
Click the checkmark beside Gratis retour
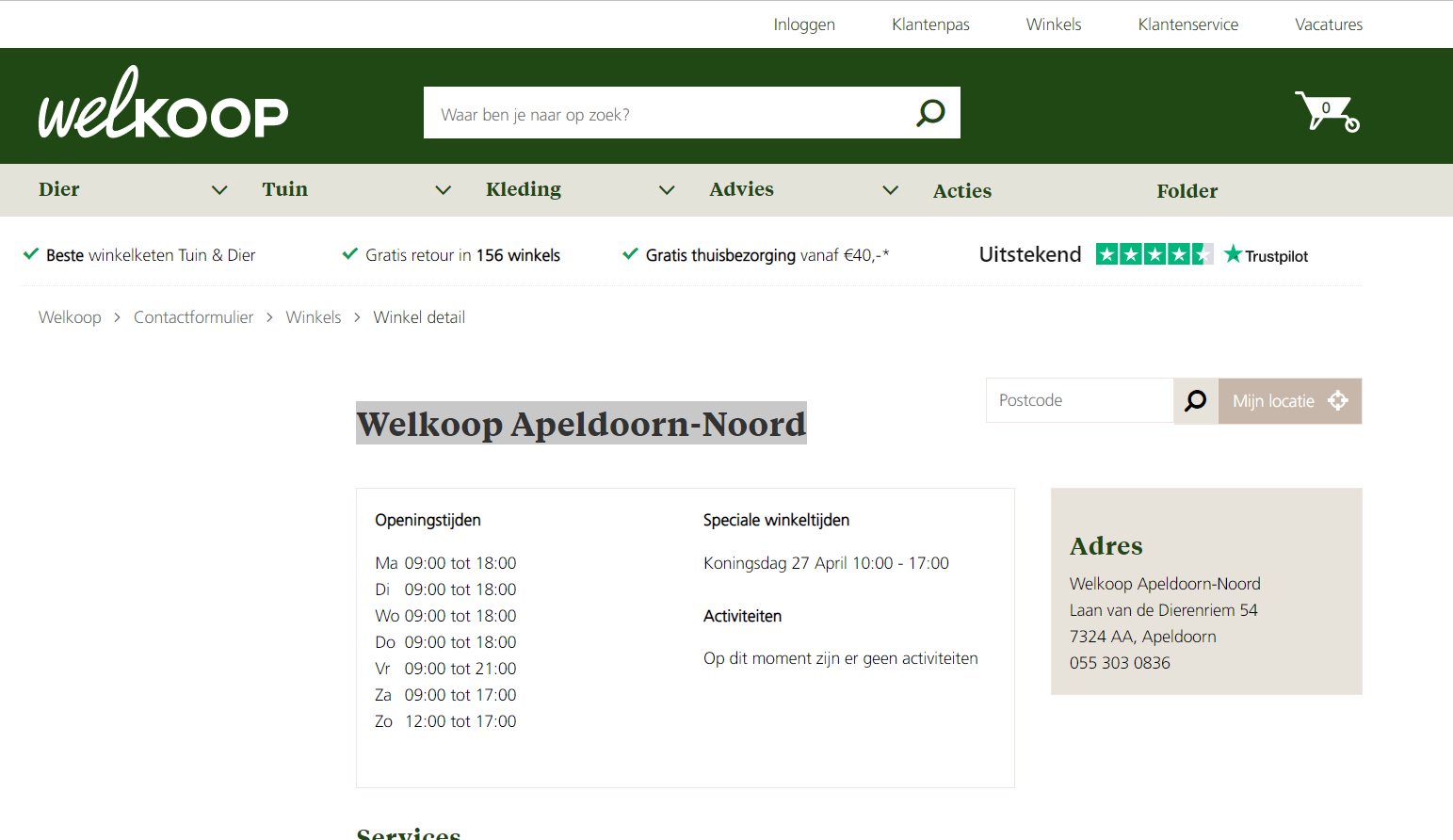point(350,254)
